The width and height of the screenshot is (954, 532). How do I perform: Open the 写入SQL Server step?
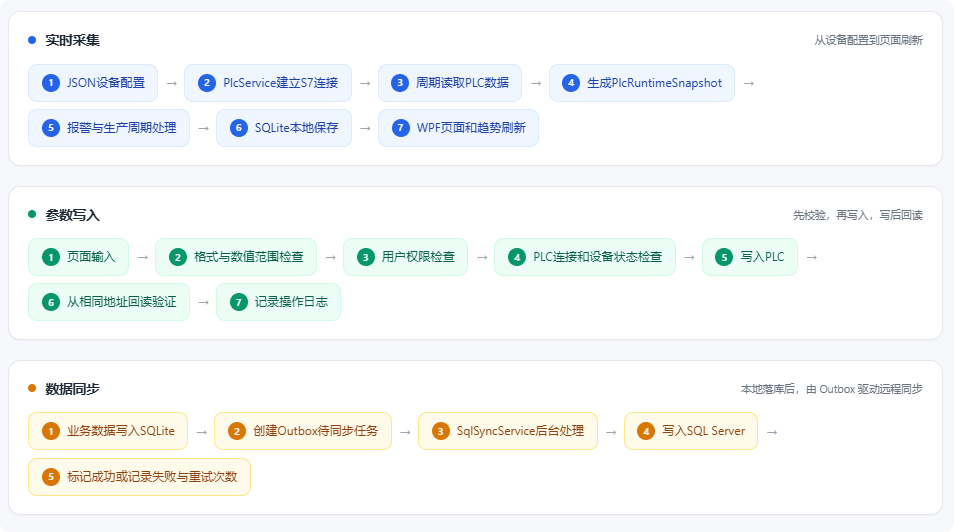691,431
